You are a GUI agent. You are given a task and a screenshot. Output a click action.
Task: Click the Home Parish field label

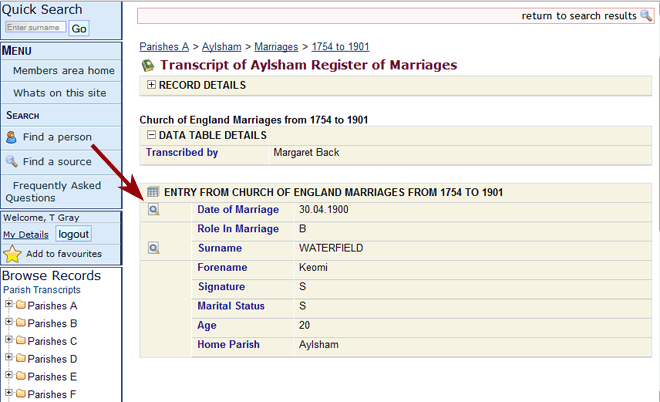pyautogui.click(x=229, y=344)
